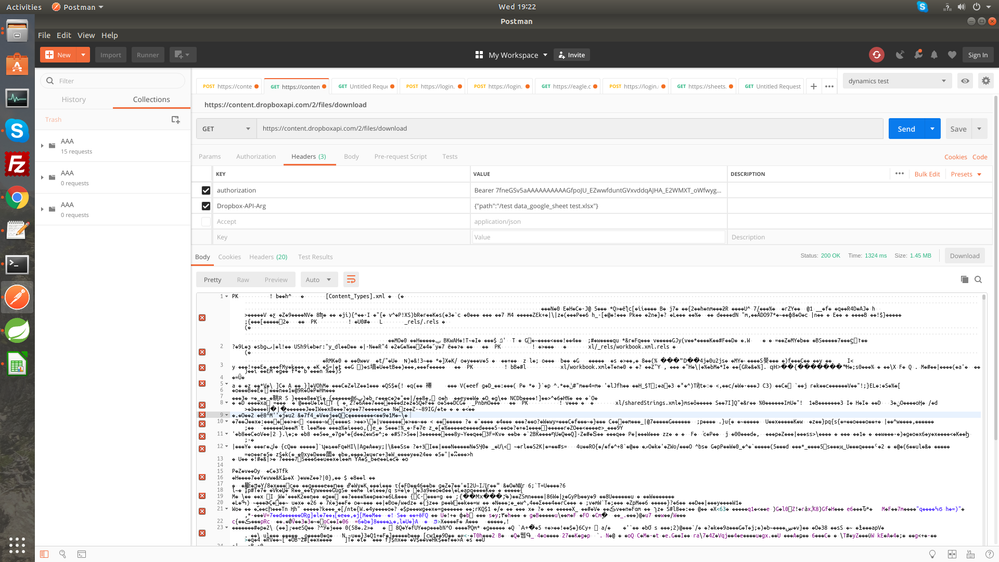Open the Send button dropdown arrow
Image resolution: width=999 pixels, height=562 pixels.
click(932, 129)
